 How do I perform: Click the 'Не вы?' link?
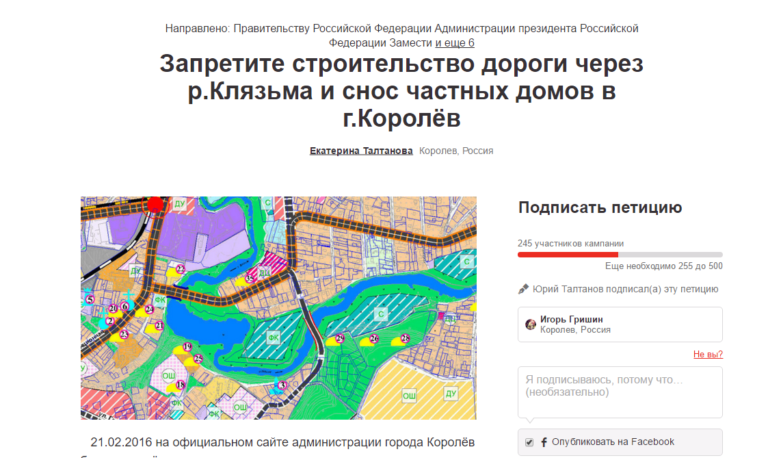coord(708,354)
